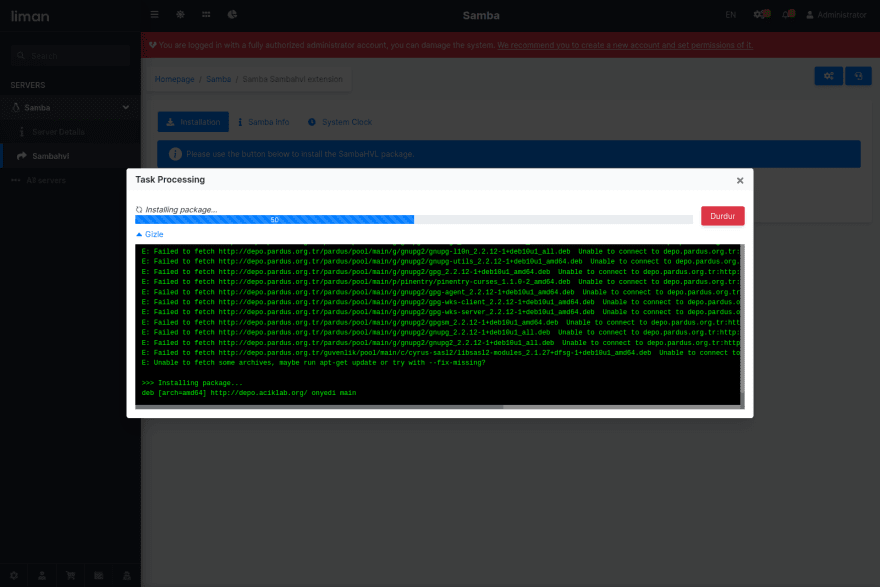The width and height of the screenshot is (880, 587).
Task: Close the Task Processing dialog
Action: coord(740,181)
